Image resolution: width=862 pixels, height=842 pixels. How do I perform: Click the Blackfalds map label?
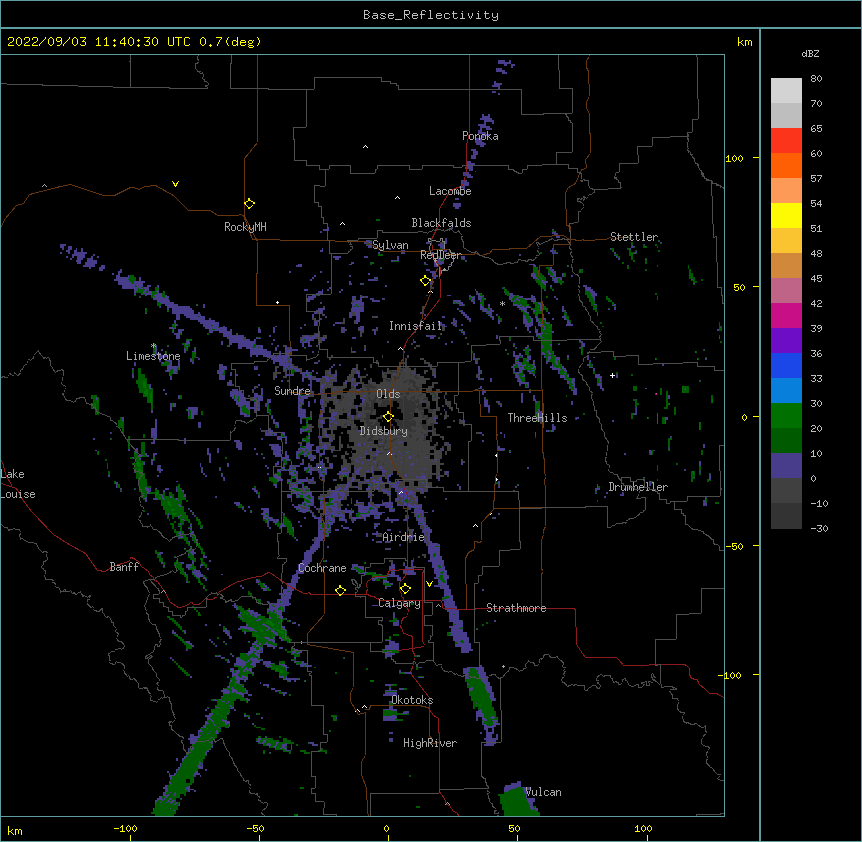tap(441, 223)
